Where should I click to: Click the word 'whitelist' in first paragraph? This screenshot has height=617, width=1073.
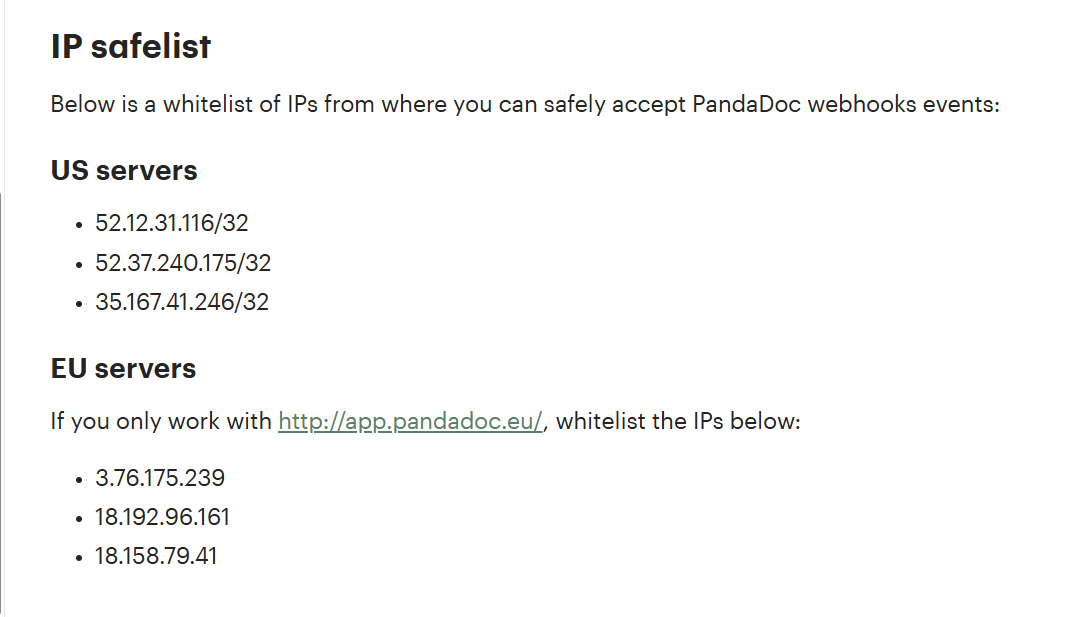tap(208, 104)
